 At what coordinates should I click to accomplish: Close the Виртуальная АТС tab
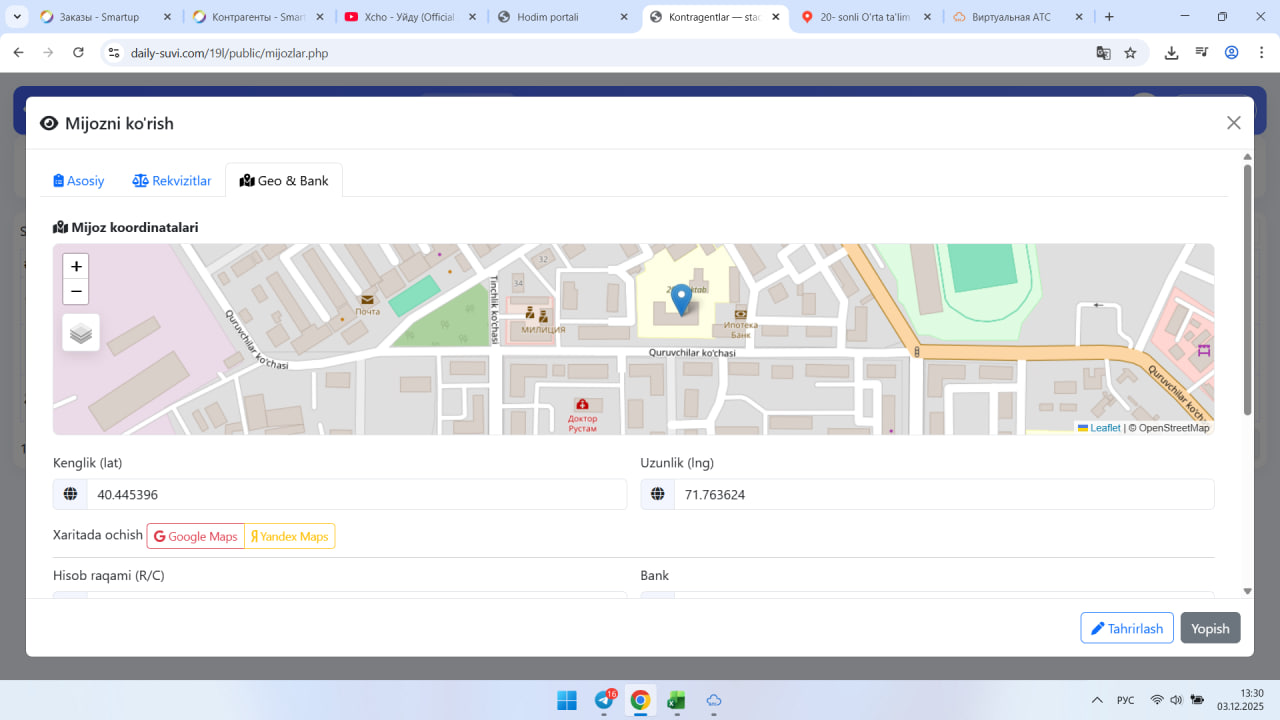pyautogui.click(x=1079, y=17)
